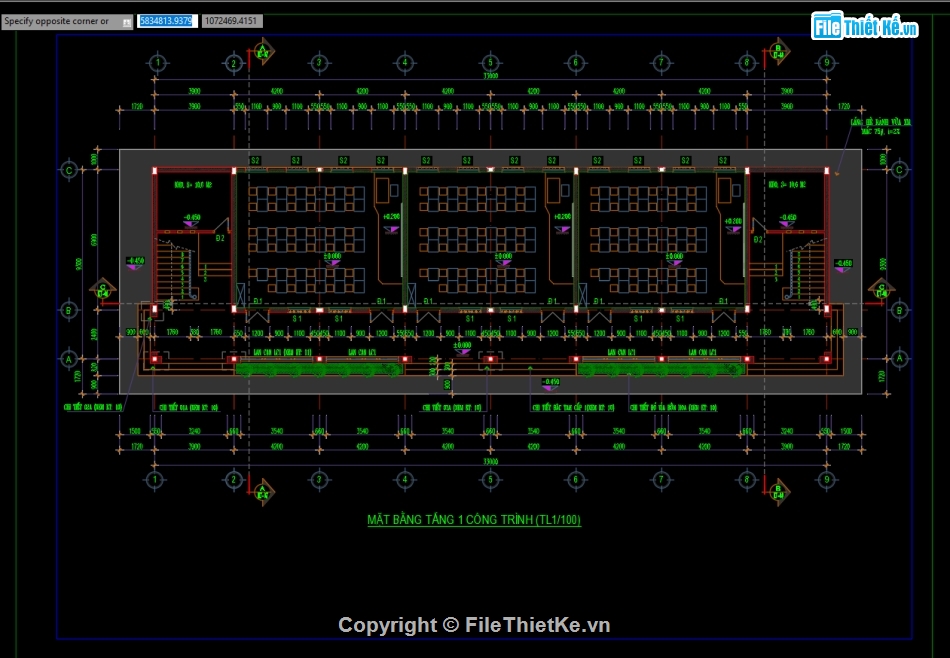Click the Copyright FileThietKe.vn watermark text

point(474,625)
